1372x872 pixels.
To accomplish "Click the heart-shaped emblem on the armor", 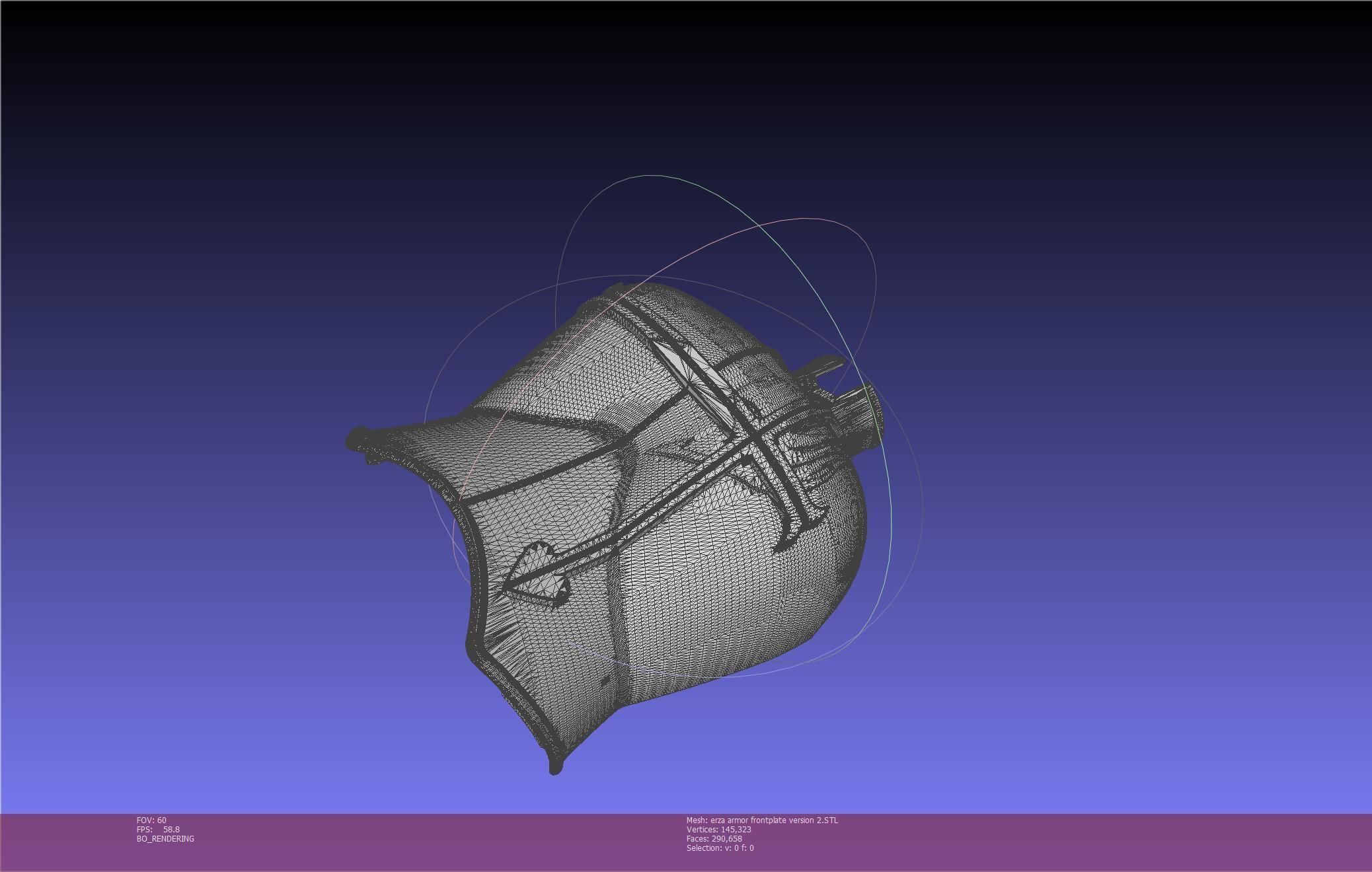I will click(x=537, y=573).
